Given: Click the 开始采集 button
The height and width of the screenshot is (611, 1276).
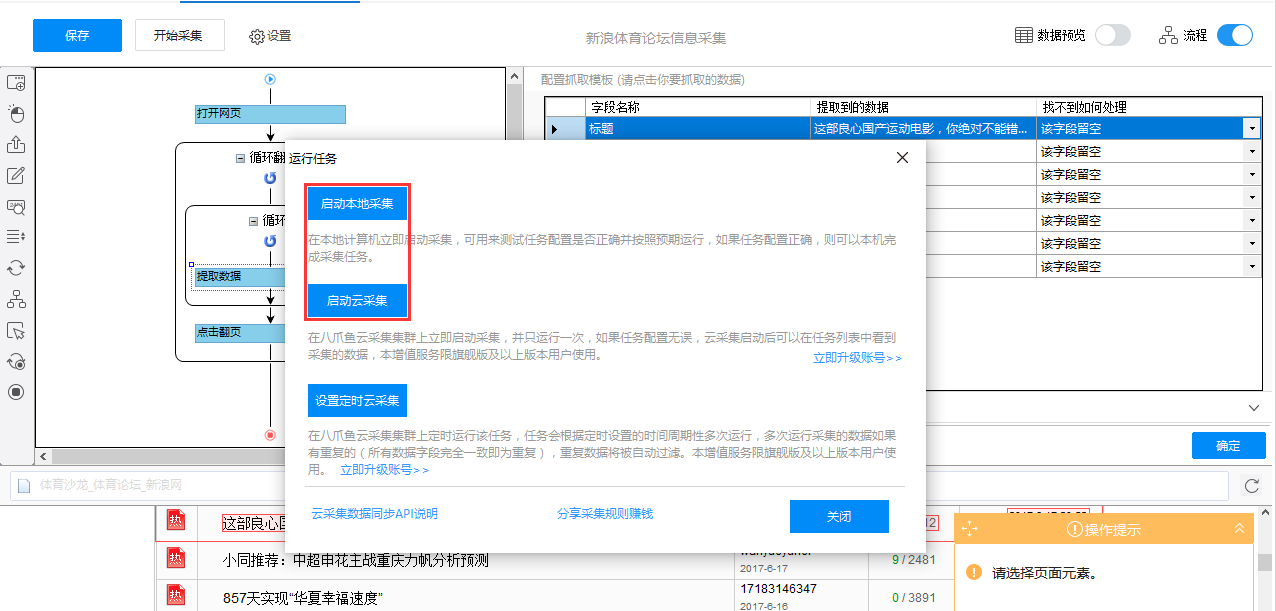Looking at the screenshot, I should pos(179,35).
